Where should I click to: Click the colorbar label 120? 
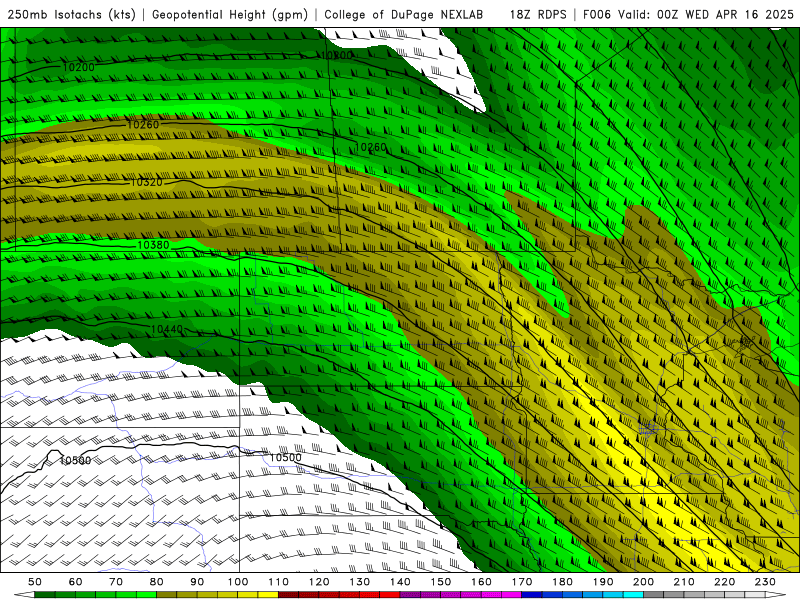point(319,582)
